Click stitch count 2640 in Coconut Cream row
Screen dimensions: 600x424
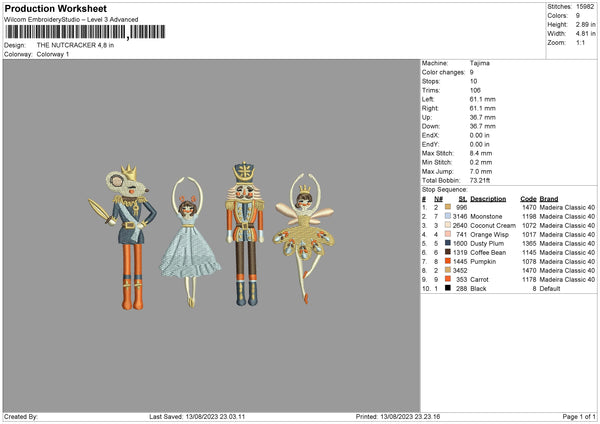click(460, 225)
